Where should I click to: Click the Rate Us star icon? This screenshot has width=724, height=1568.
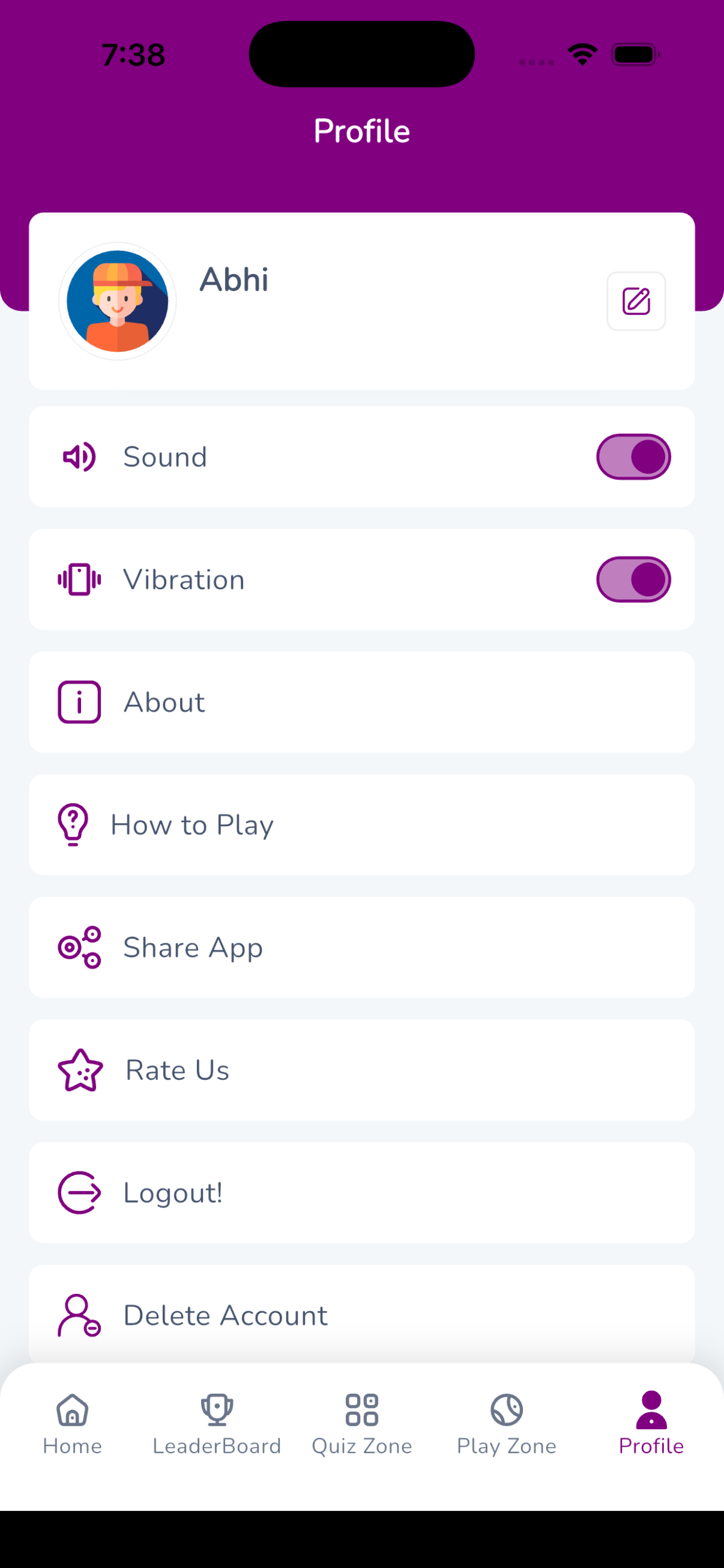pos(80,1070)
